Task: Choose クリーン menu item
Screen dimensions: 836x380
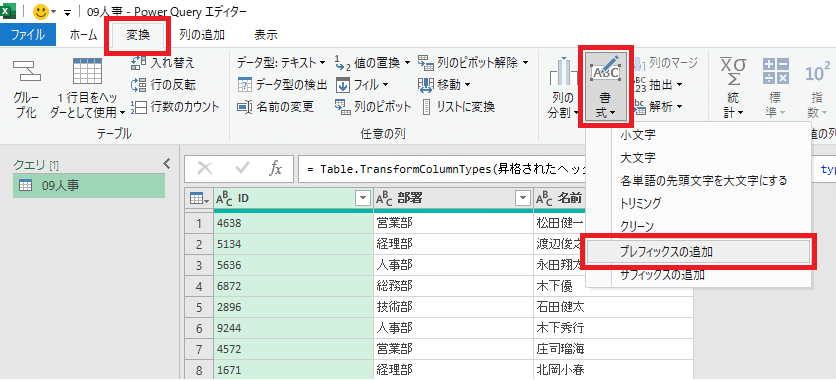Action: tap(637, 226)
